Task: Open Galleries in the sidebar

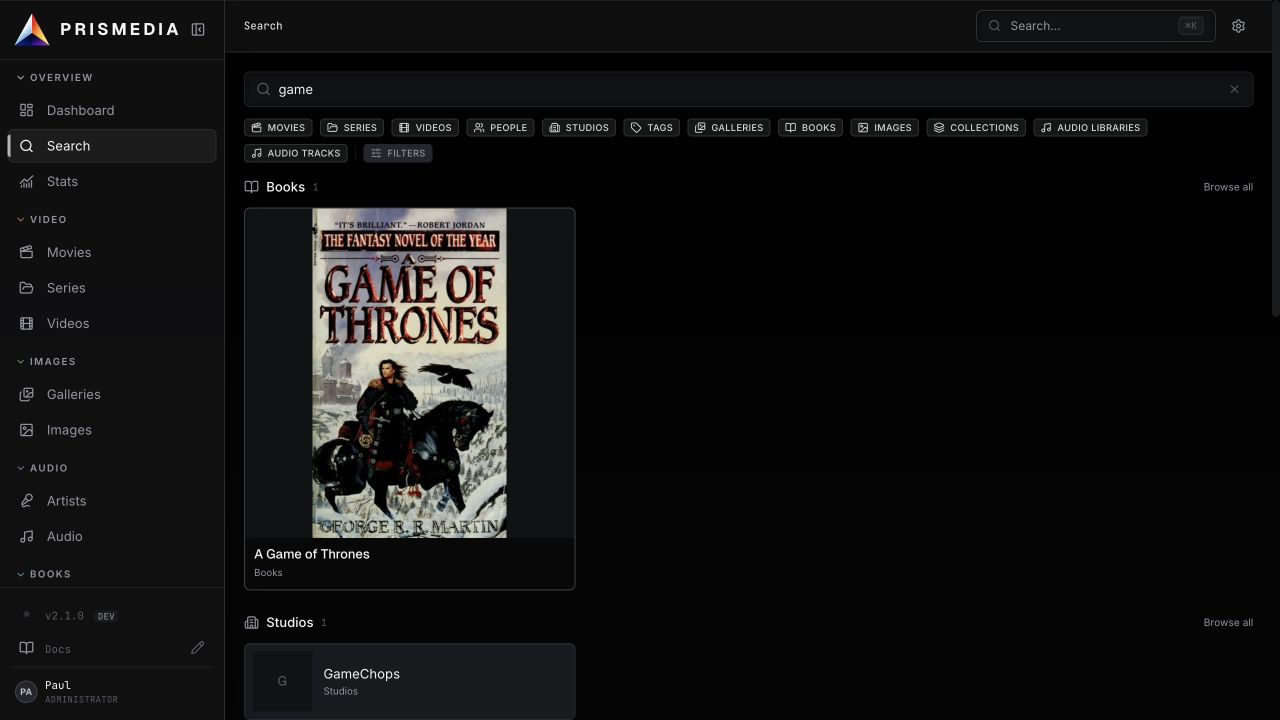Action: click(x=112, y=394)
